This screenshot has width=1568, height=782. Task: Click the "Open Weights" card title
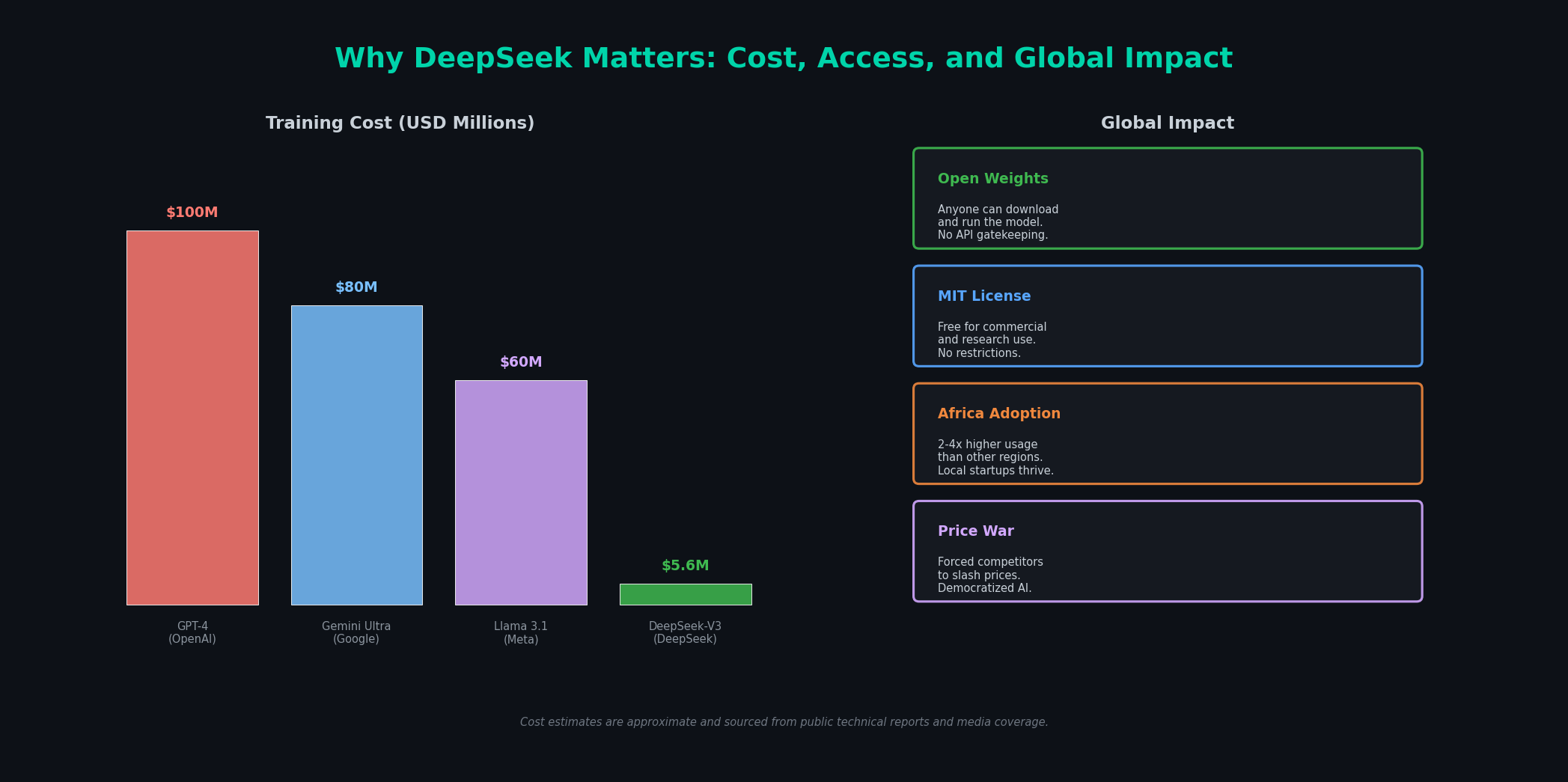click(x=993, y=179)
